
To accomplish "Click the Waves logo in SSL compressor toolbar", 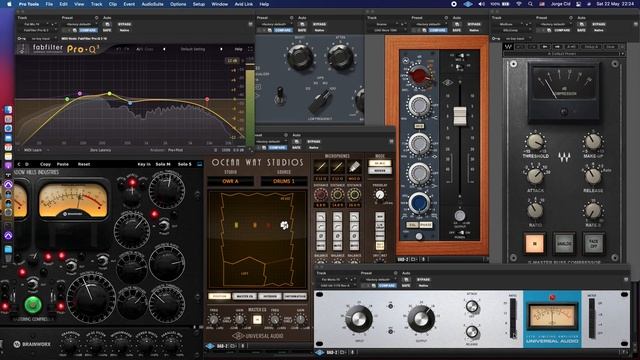I will [508, 47].
